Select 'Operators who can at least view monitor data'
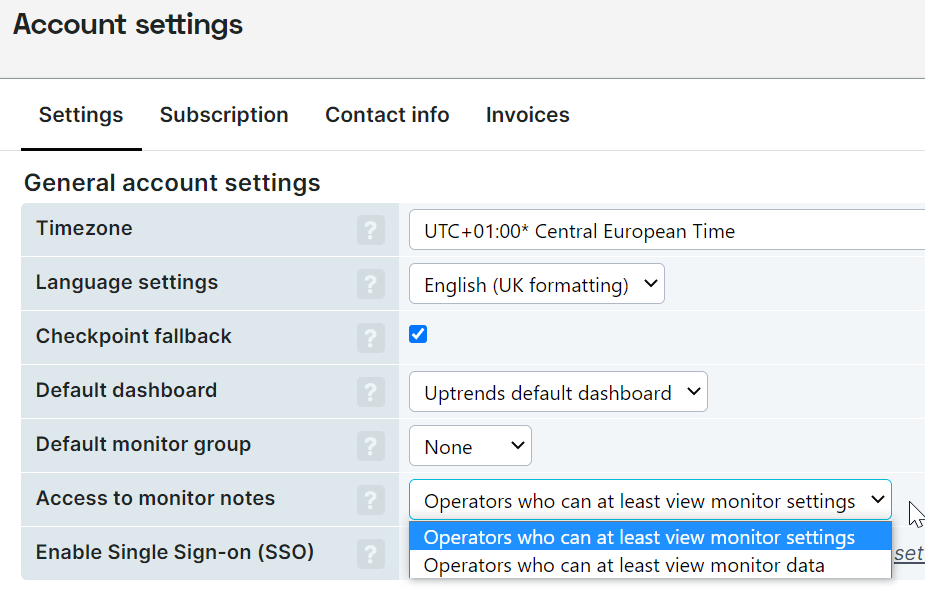 (624, 565)
